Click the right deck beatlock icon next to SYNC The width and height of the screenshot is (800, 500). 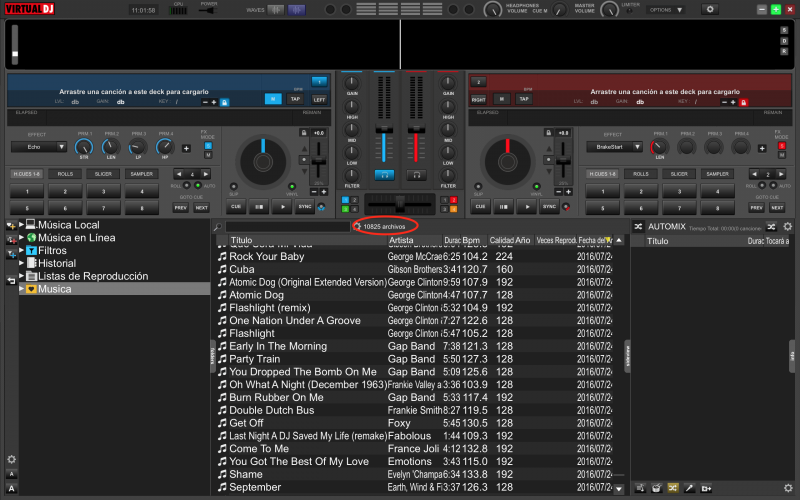pyautogui.click(x=566, y=207)
